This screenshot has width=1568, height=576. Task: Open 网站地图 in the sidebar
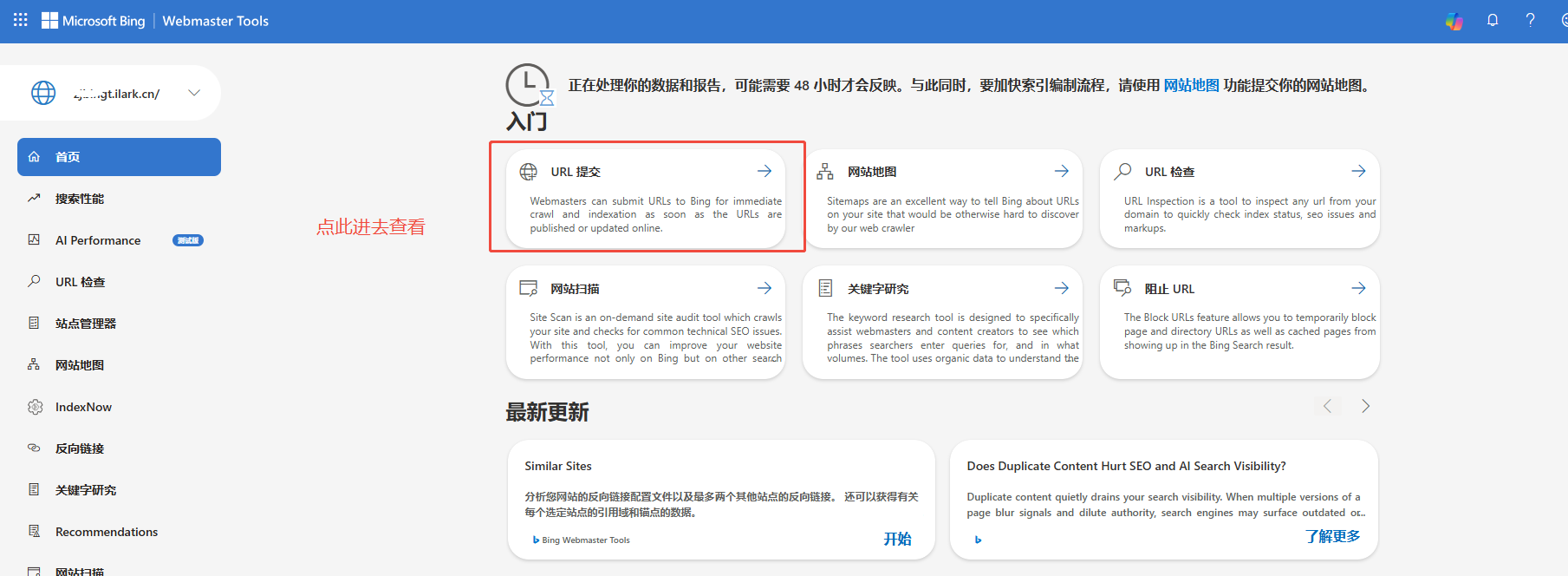[x=119, y=365]
